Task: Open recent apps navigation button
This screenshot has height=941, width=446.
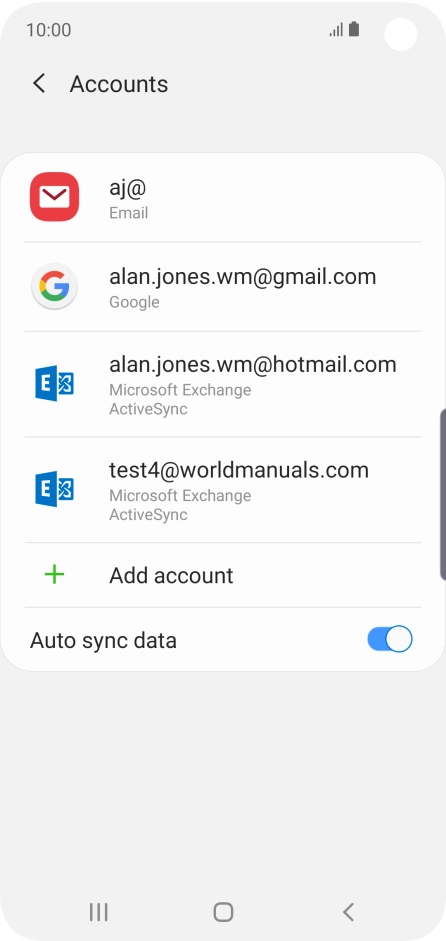Action: click(x=98, y=912)
